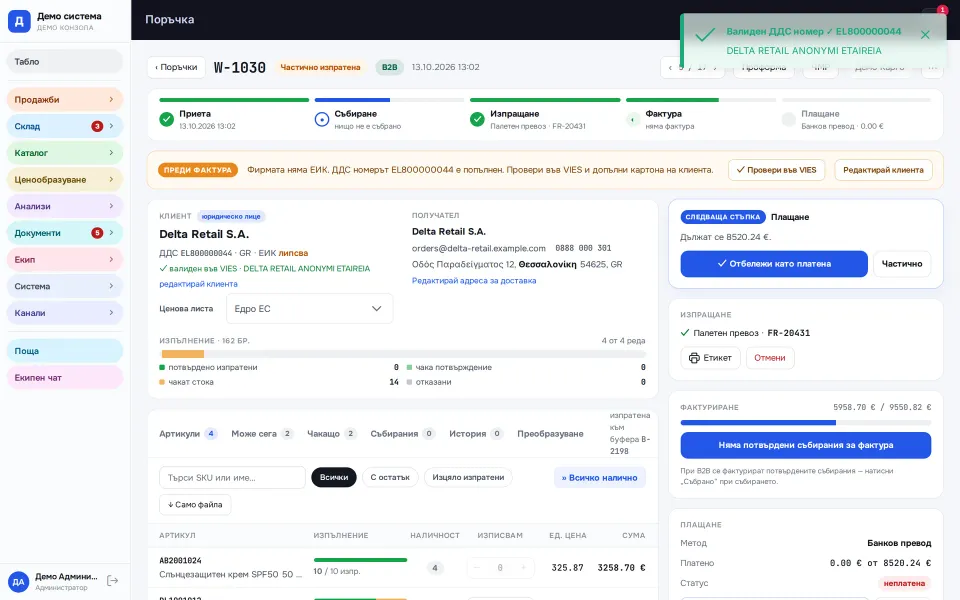The height and width of the screenshot is (600, 960).
Task: Click the Отмени shipment button
Action: click(770, 358)
